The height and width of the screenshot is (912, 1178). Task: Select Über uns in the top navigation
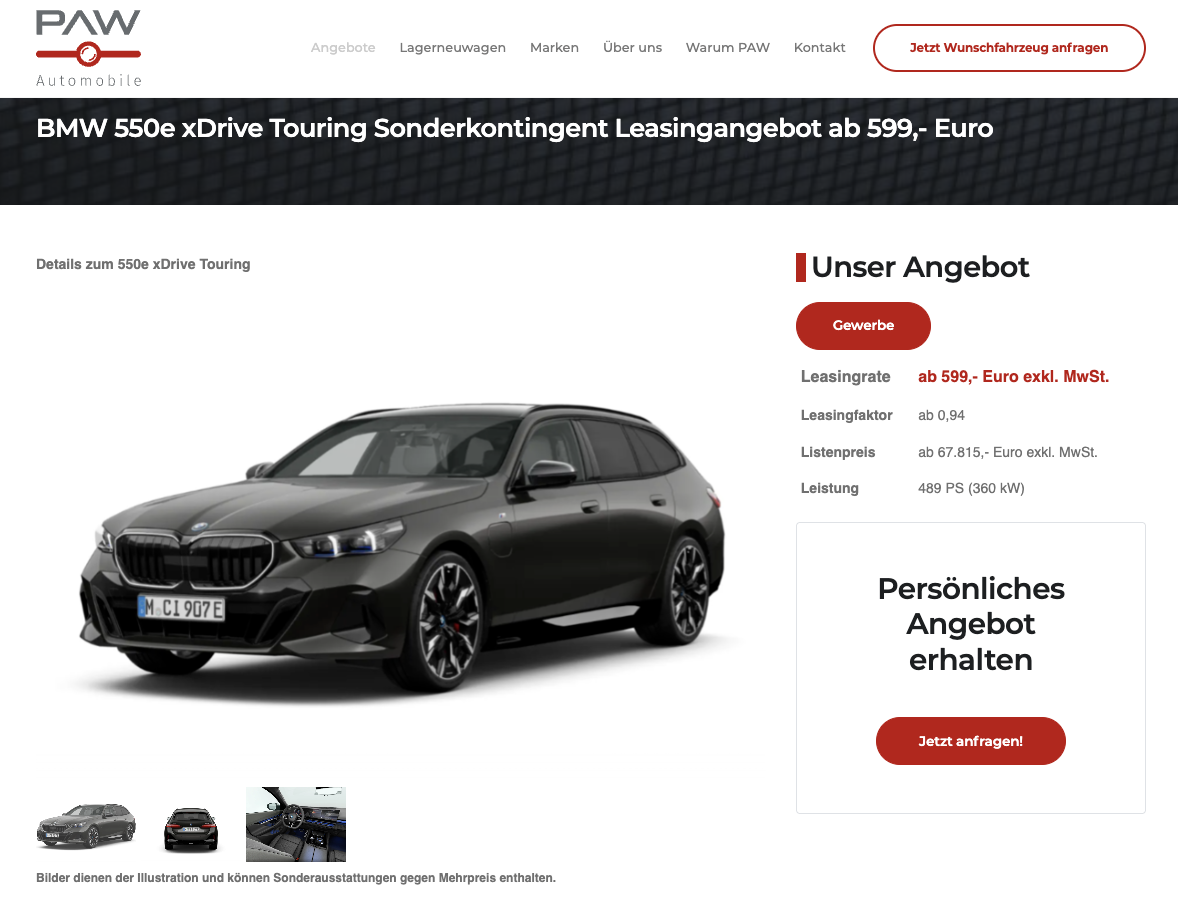pos(633,47)
